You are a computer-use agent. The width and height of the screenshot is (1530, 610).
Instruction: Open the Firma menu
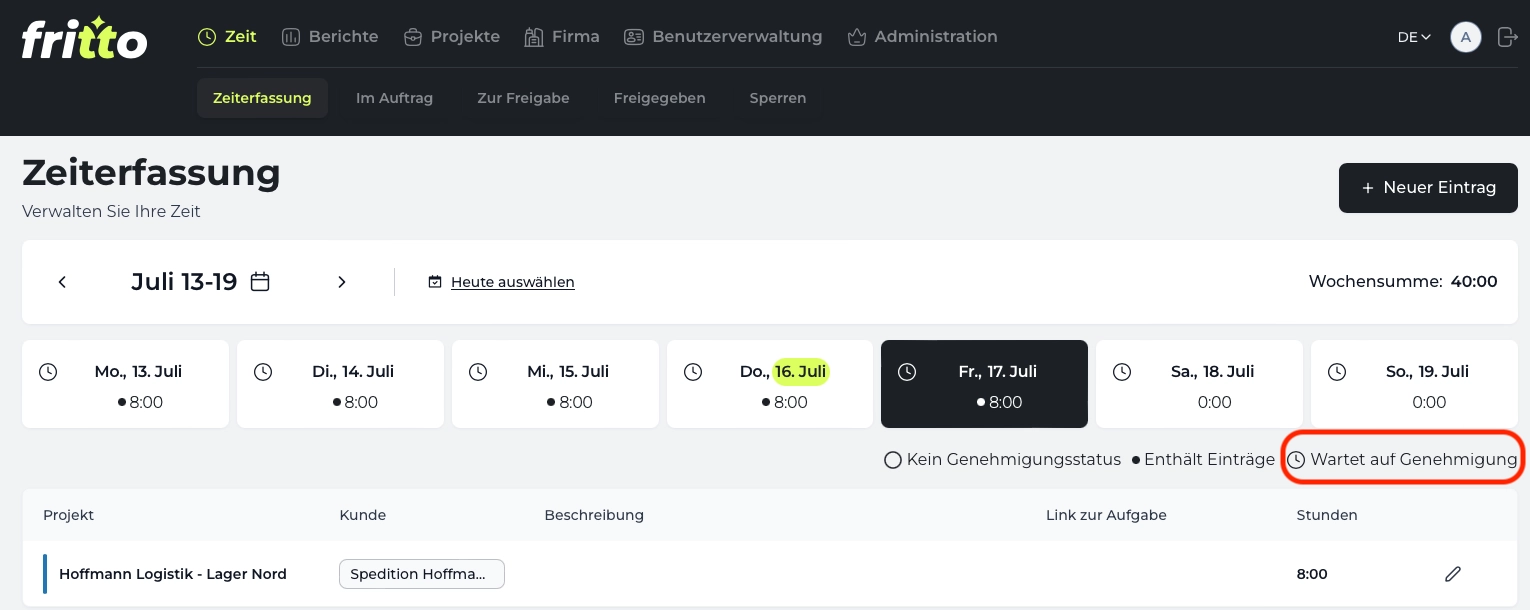[562, 37]
